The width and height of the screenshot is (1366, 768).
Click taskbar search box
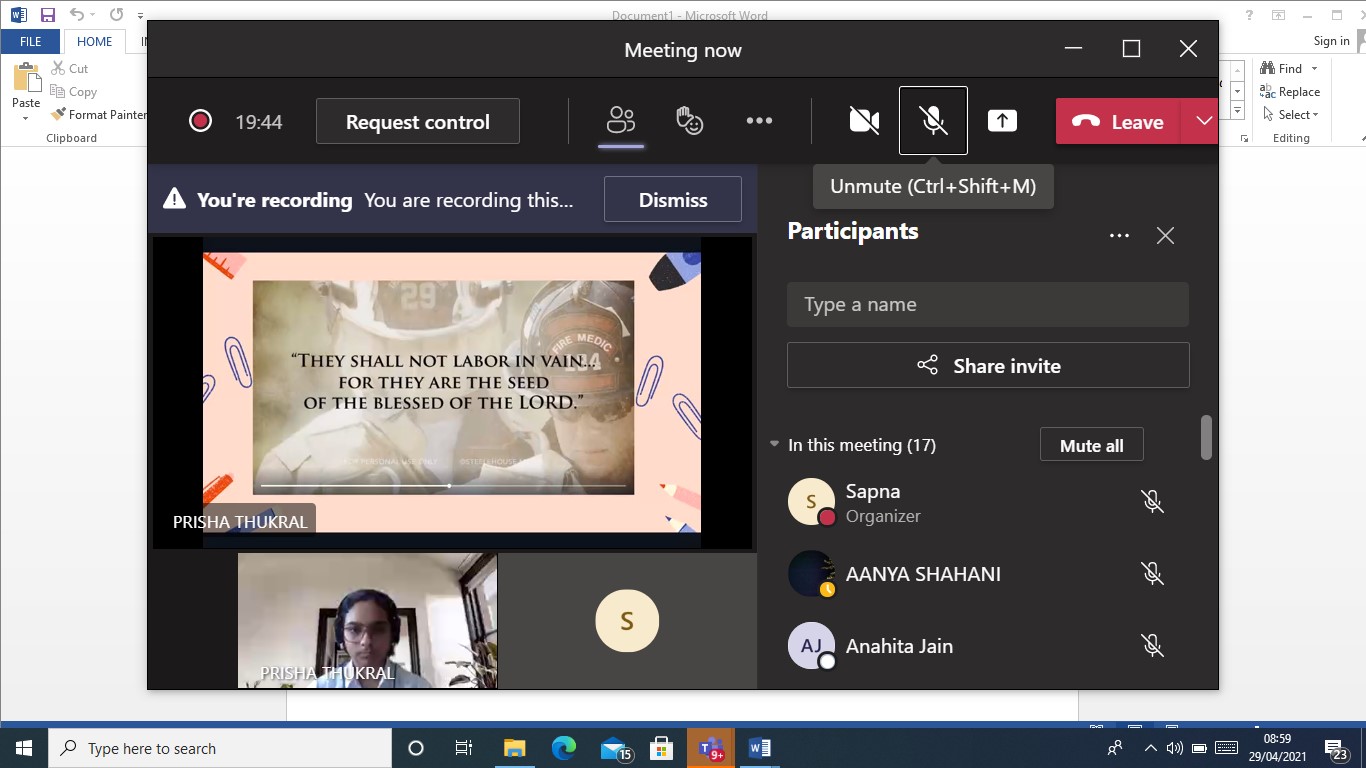pos(220,748)
